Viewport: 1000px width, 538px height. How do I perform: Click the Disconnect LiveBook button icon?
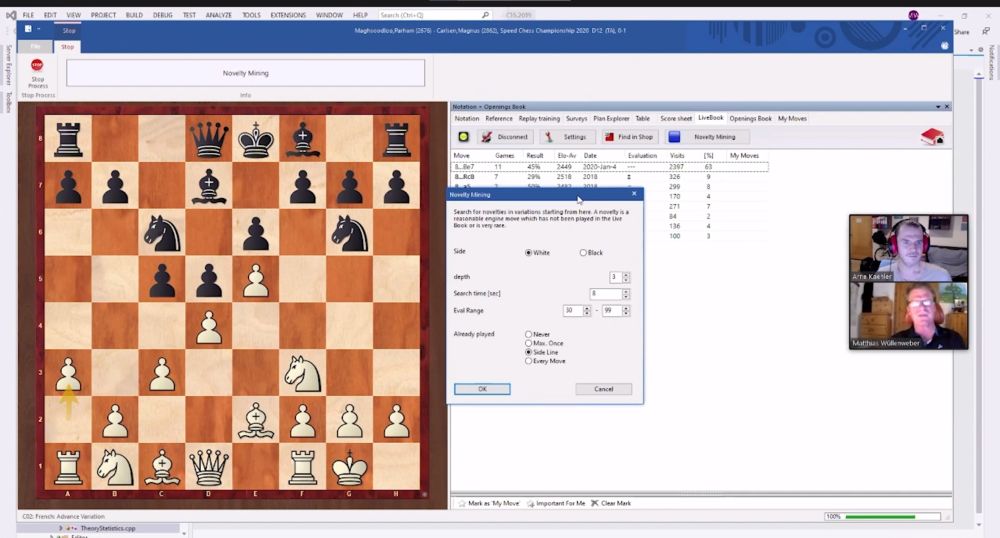point(487,137)
